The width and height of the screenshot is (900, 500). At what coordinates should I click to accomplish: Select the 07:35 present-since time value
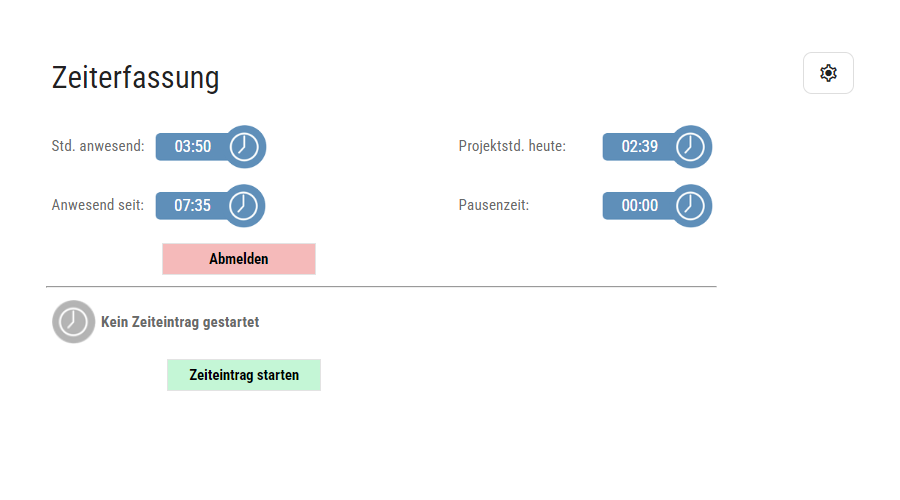(x=192, y=205)
